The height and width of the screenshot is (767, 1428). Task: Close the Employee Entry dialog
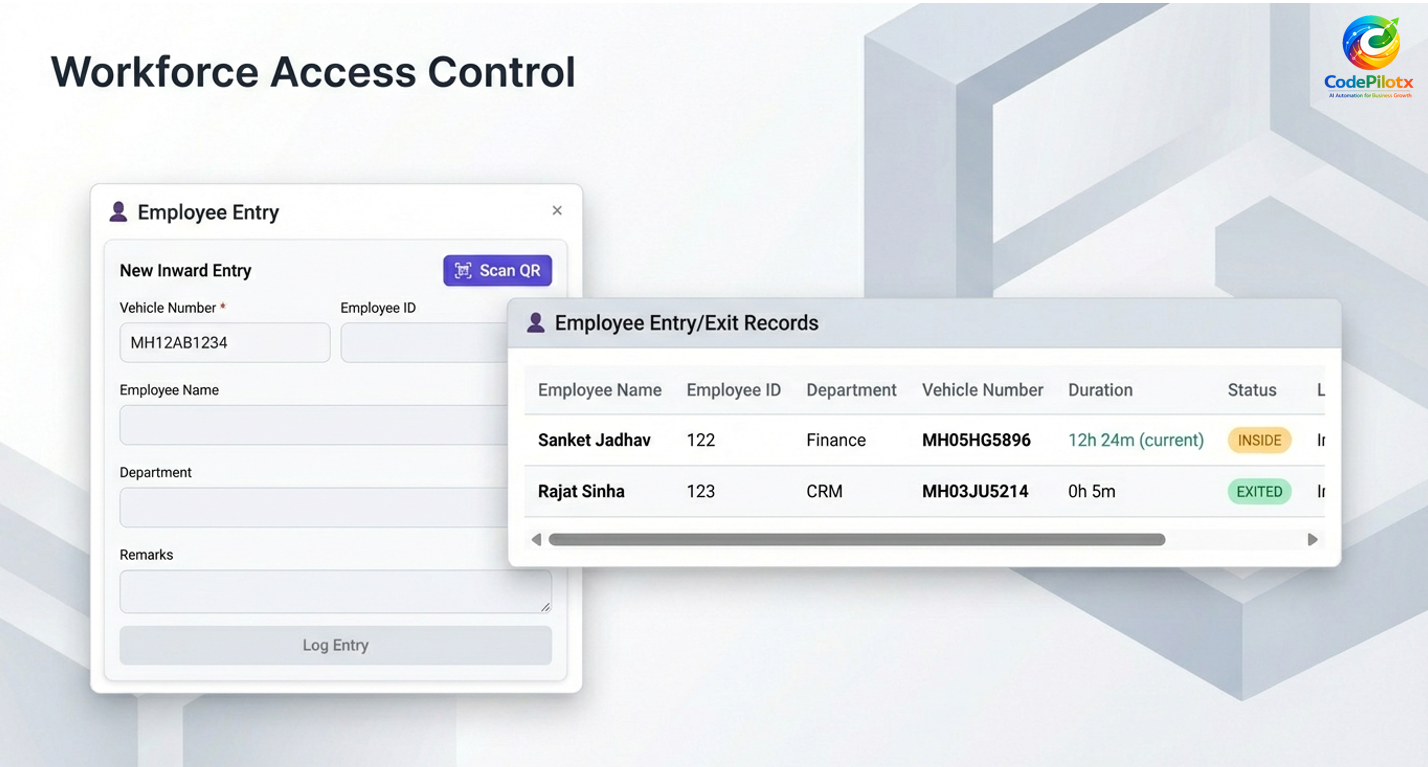click(557, 211)
